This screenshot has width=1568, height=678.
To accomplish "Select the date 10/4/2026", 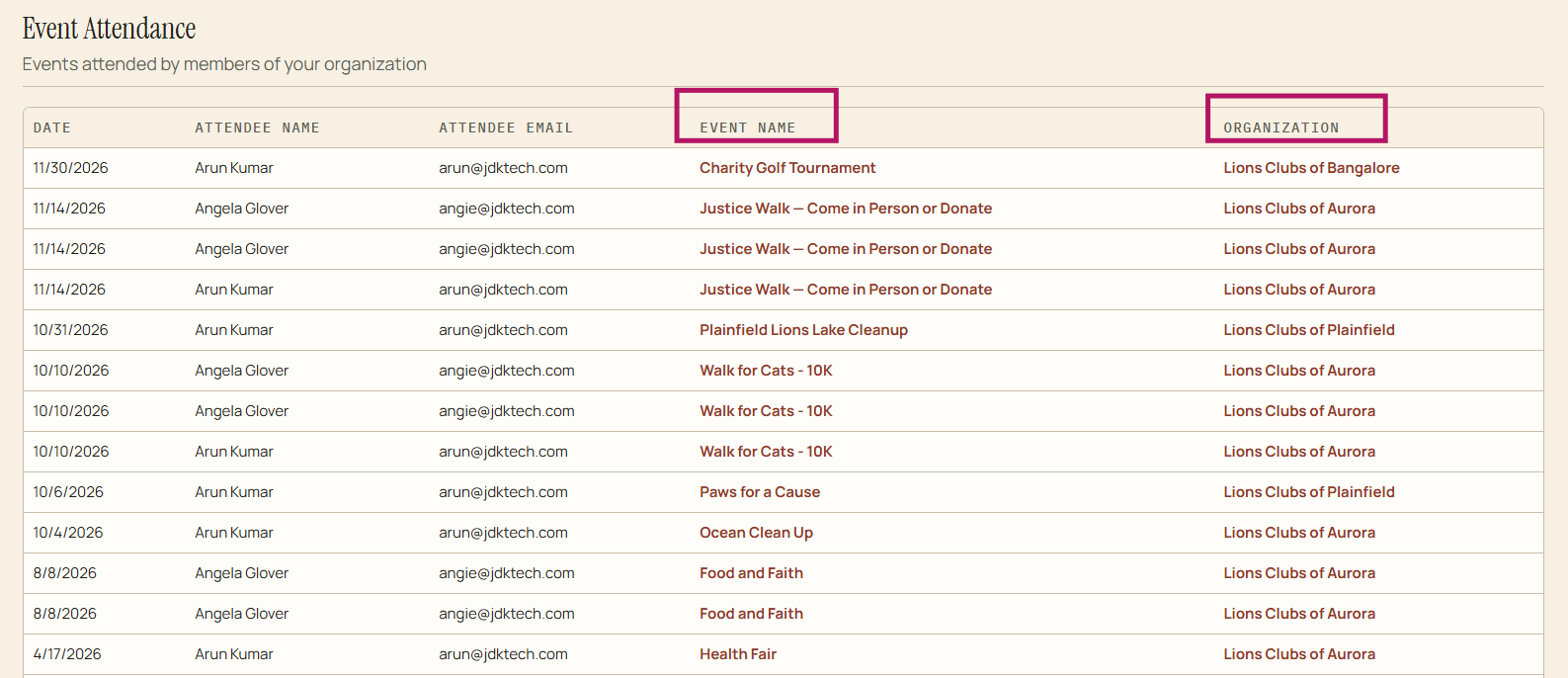I will pos(68,533).
